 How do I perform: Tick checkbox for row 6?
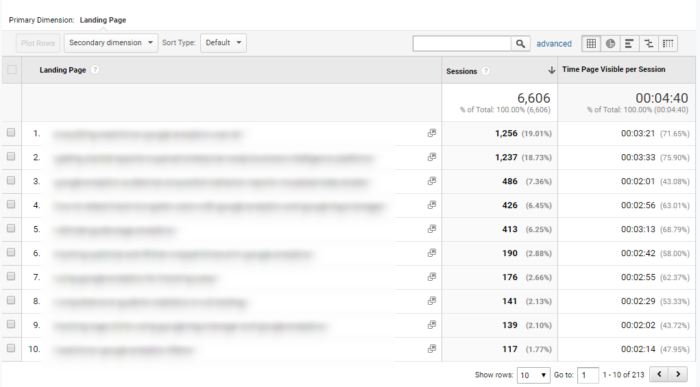click(x=11, y=253)
